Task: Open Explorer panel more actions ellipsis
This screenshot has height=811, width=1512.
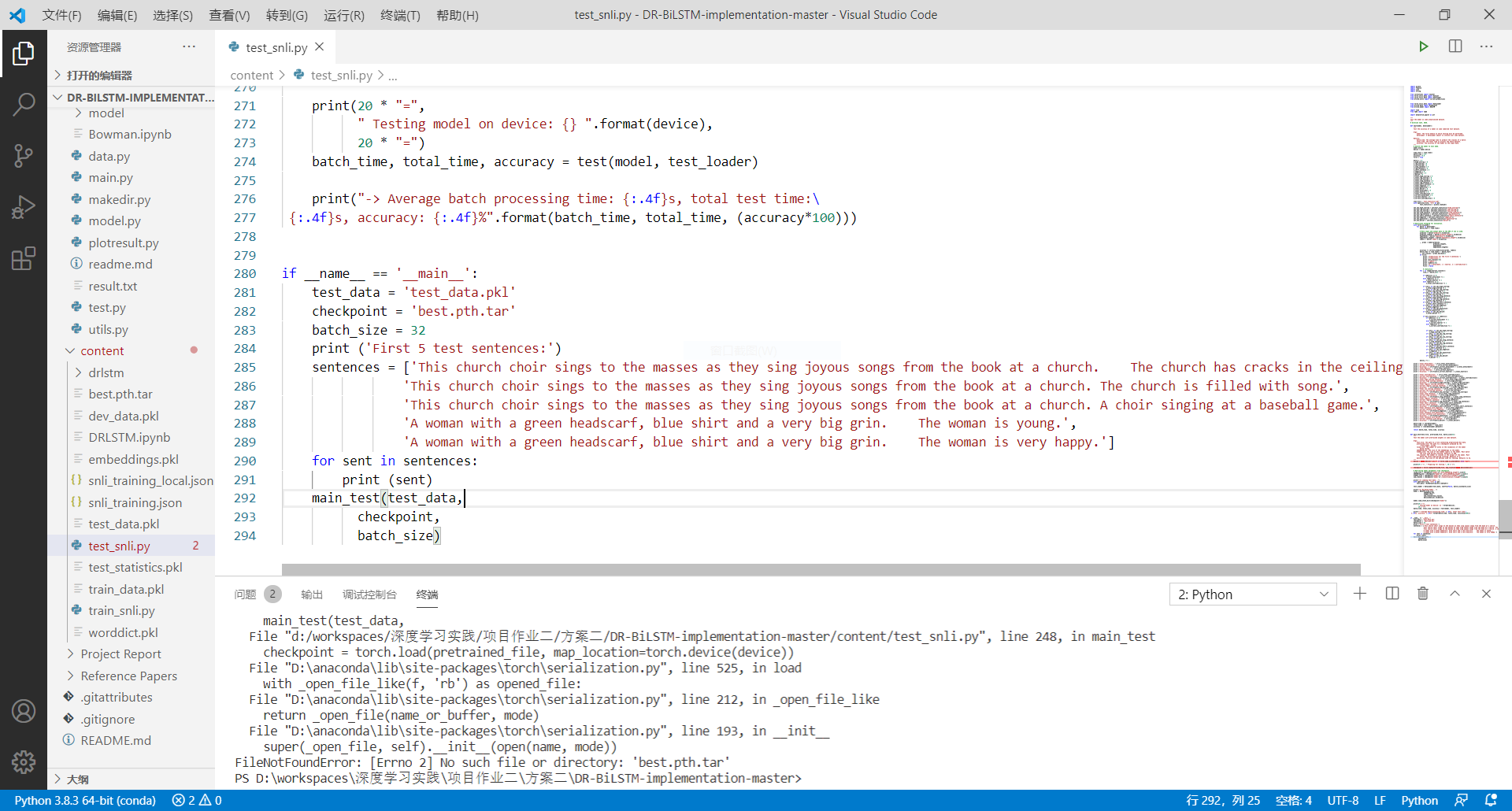Action: pyautogui.click(x=189, y=46)
